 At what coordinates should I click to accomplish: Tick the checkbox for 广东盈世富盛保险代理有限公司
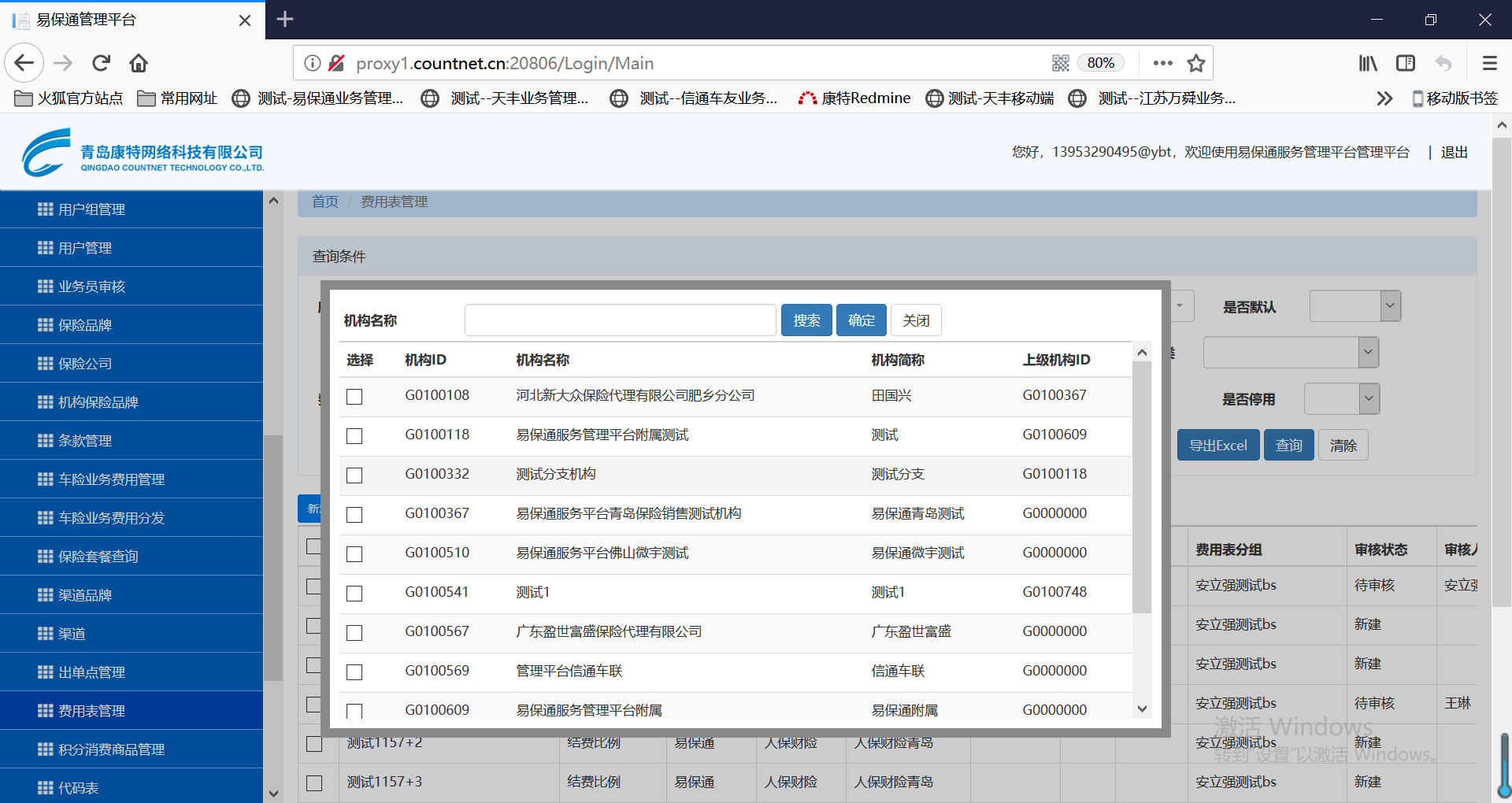click(354, 633)
